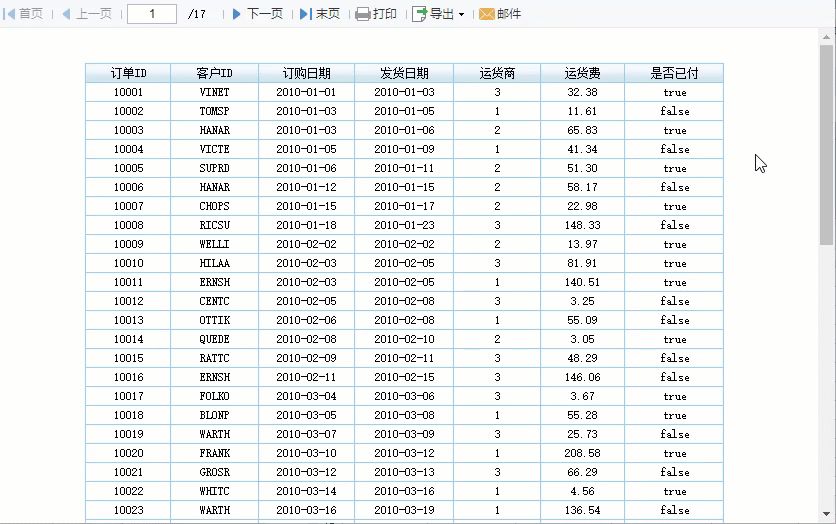Viewport: 836px width, 524px height.
Task: Select customer cell VINET
Action: [x=214, y=92]
